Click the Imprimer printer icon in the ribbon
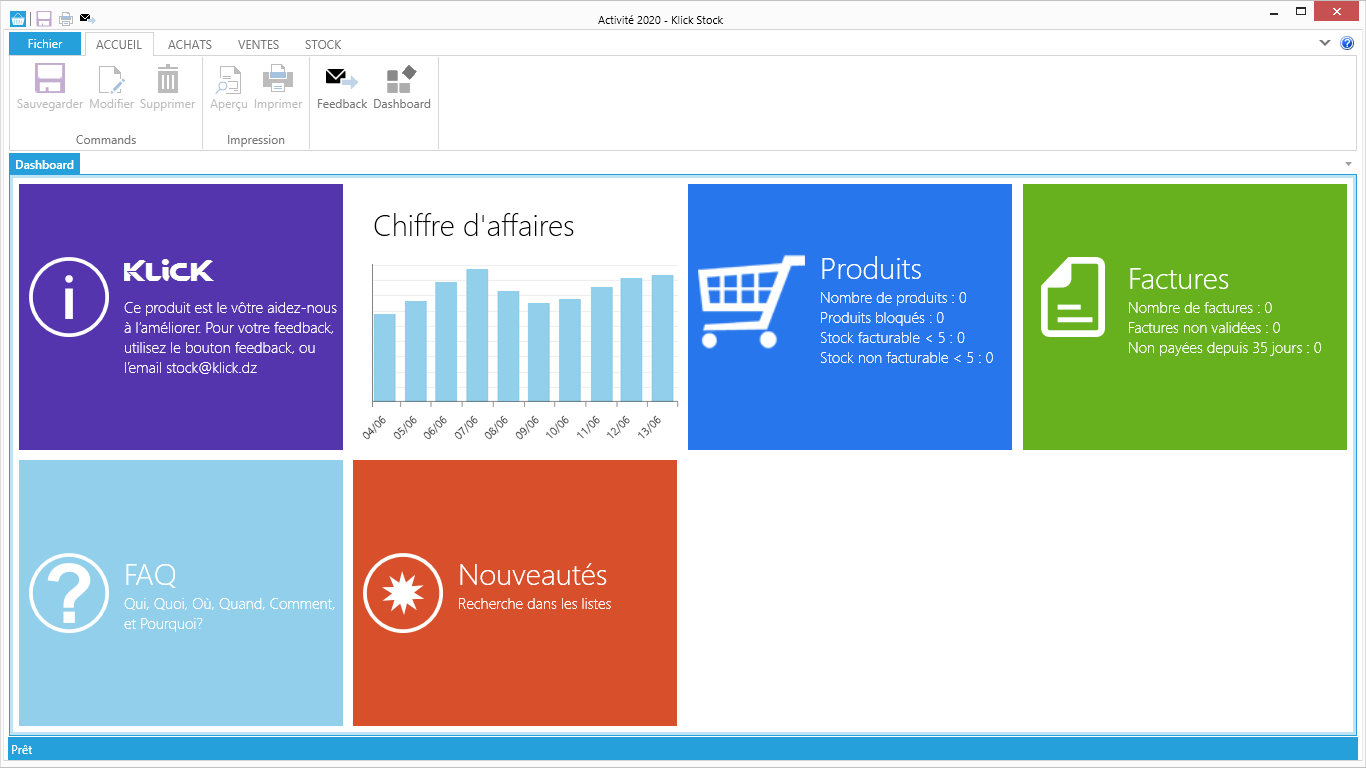1366x768 pixels. (x=277, y=80)
